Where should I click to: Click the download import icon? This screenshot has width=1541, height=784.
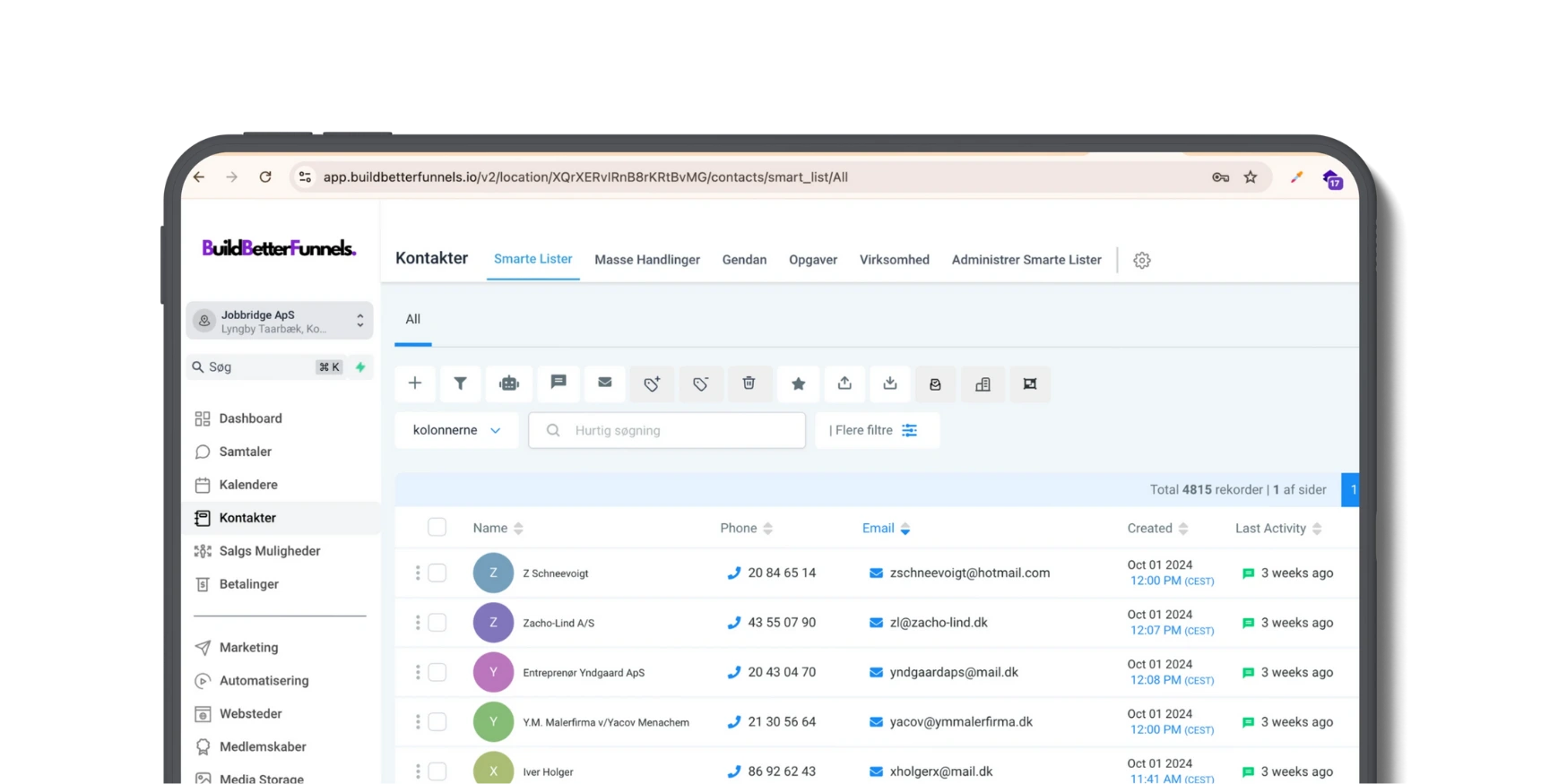[889, 383]
